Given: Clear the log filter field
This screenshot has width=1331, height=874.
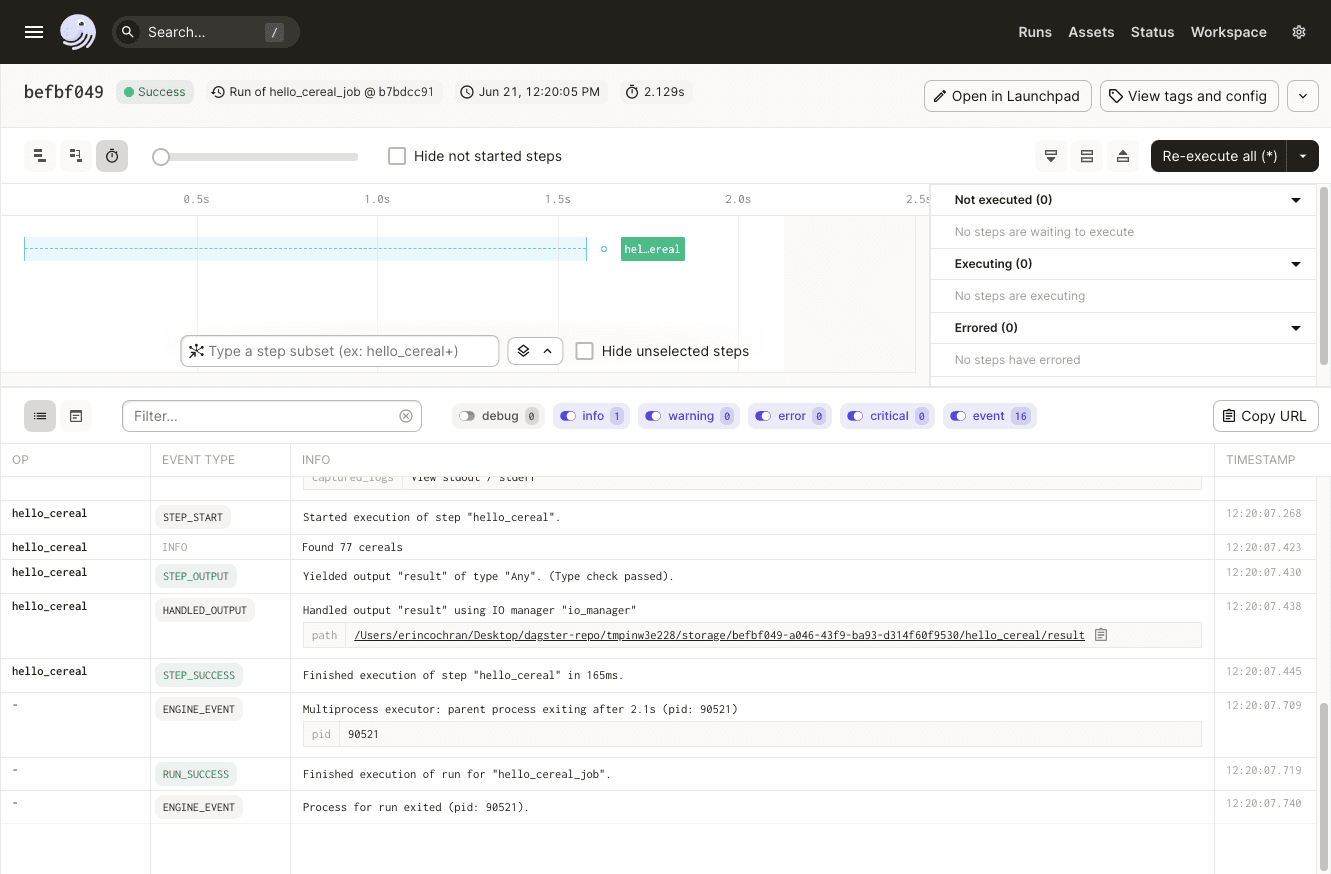Looking at the screenshot, I should point(406,416).
